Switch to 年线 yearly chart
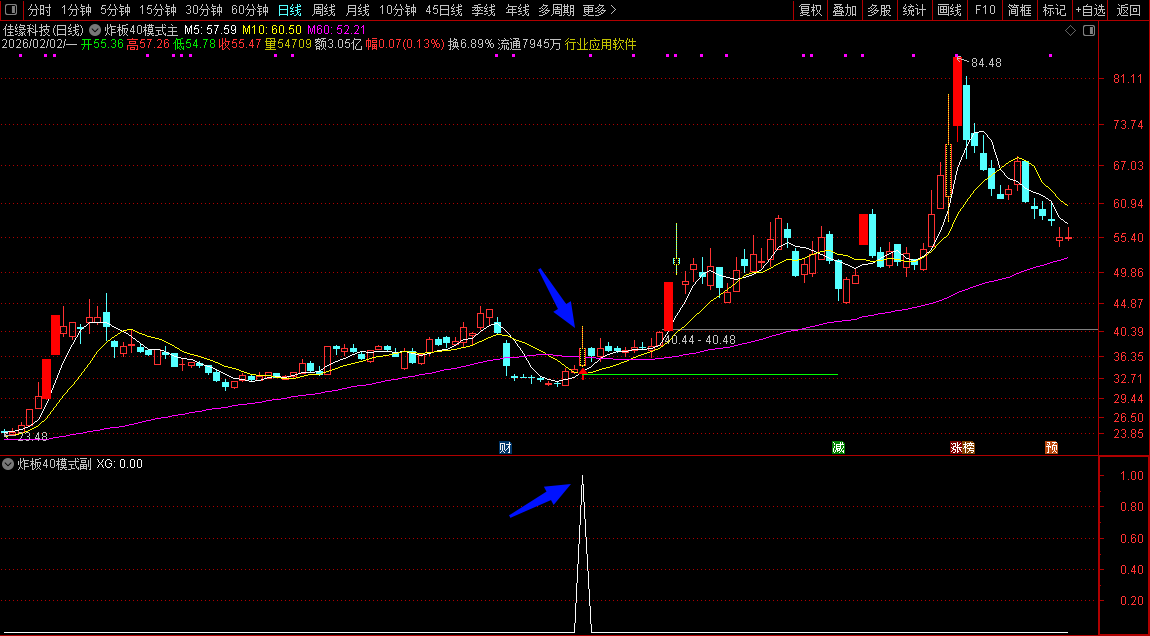The height and width of the screenshot is (636, 1150). 518,10
